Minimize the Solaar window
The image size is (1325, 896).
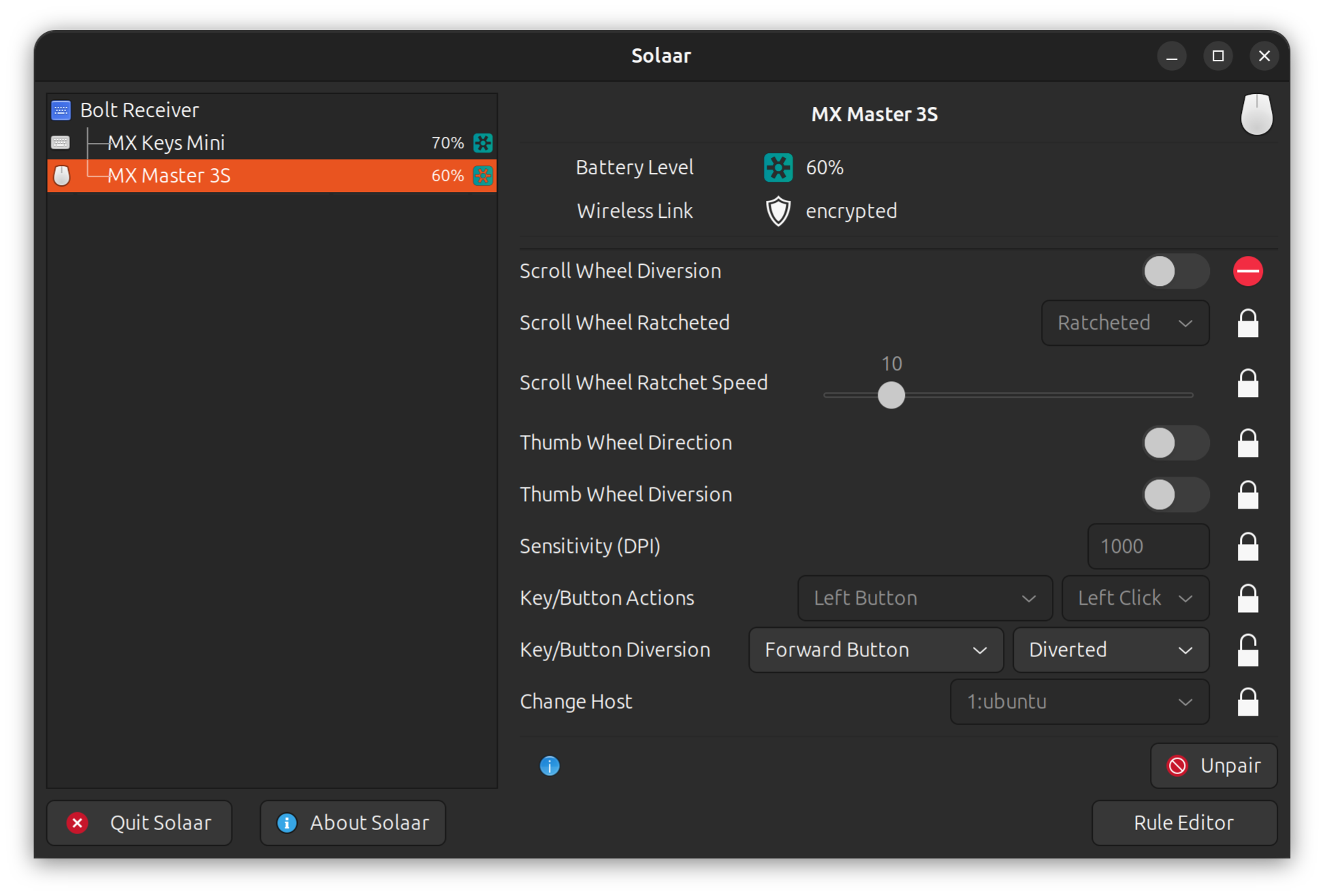[x=1172, y=56]
